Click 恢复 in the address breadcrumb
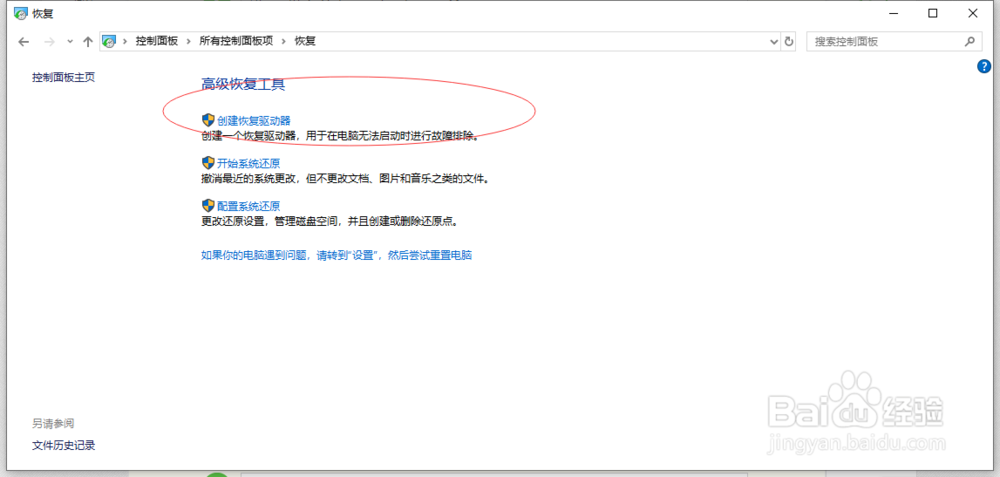Image resolution: width=1000 pixels, height=477 pixels. tap(305, 41)
